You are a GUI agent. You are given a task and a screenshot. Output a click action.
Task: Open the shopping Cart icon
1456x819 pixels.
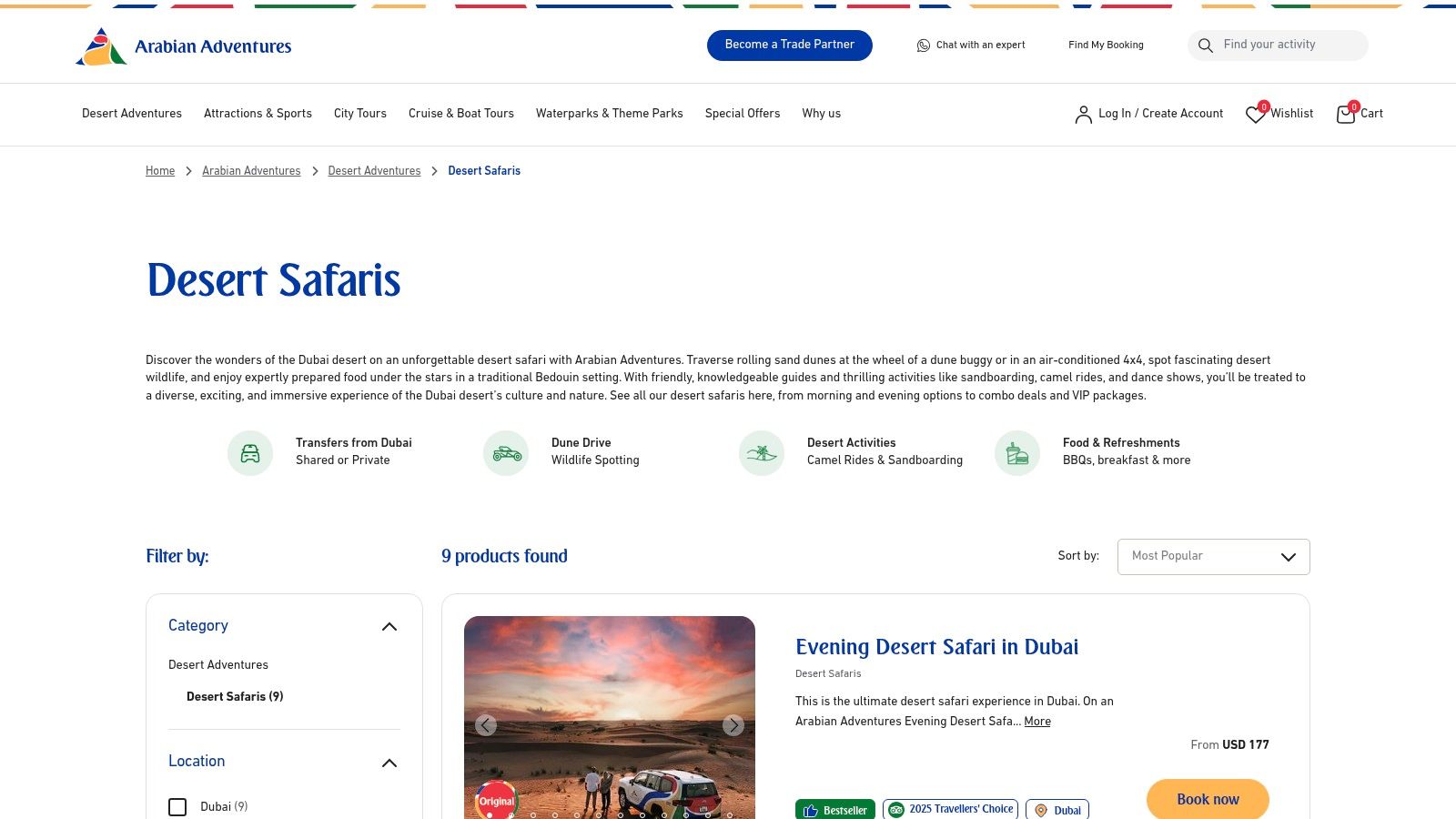coord(1345,115)
